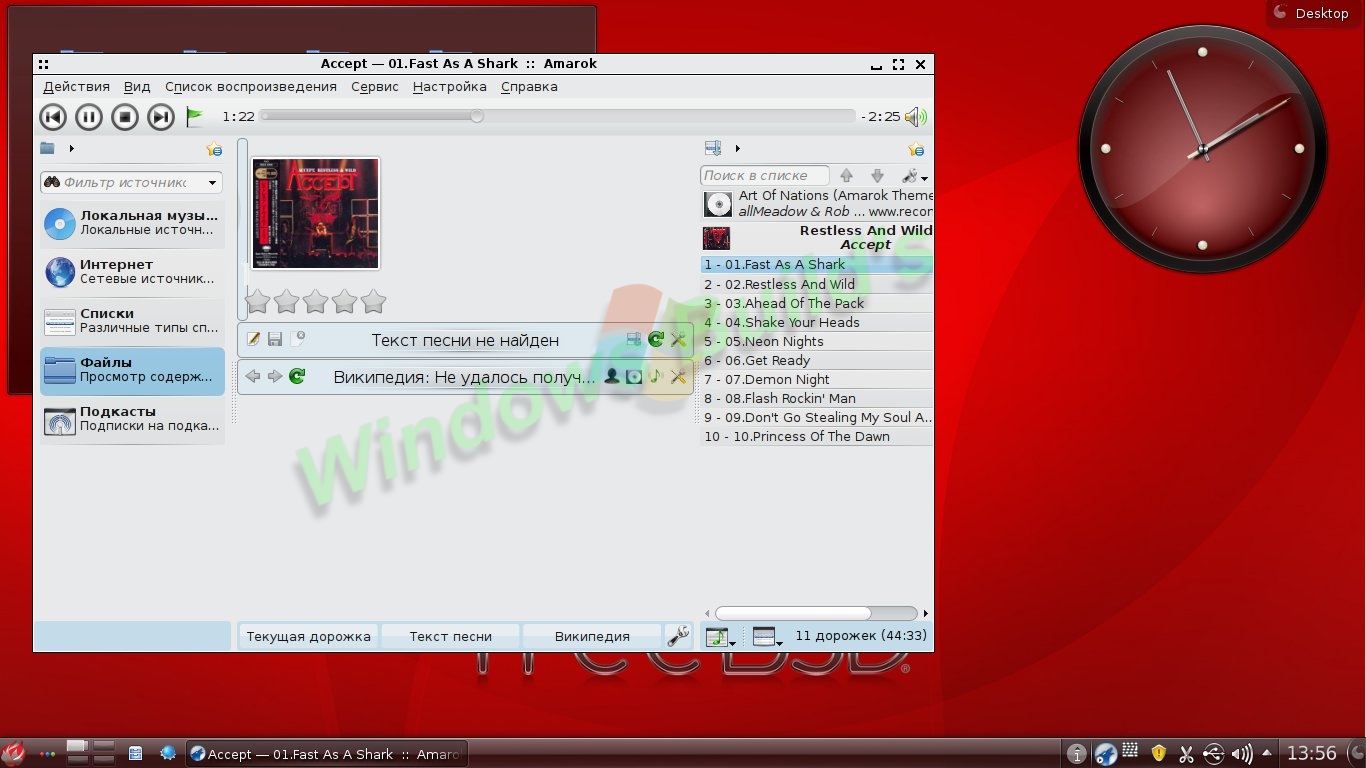Select Подкасты source
Screen dimensions: 1366x768
132,419
